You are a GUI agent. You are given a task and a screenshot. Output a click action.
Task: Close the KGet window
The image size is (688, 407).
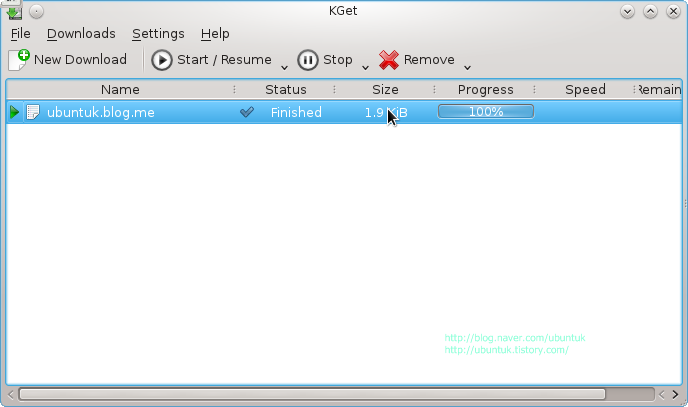pyautogui.click(x=673, y=11)
